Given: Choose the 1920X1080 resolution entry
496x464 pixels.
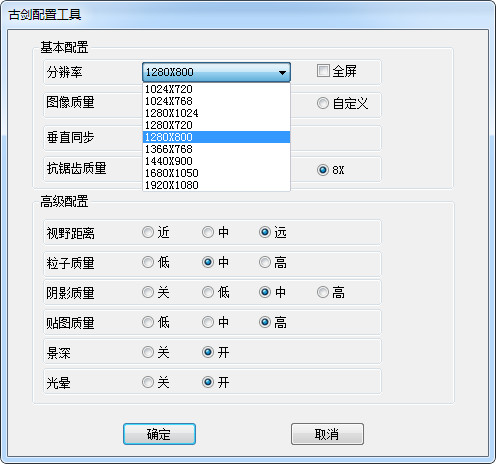Looking at the screenshot, I should [216, 185].
